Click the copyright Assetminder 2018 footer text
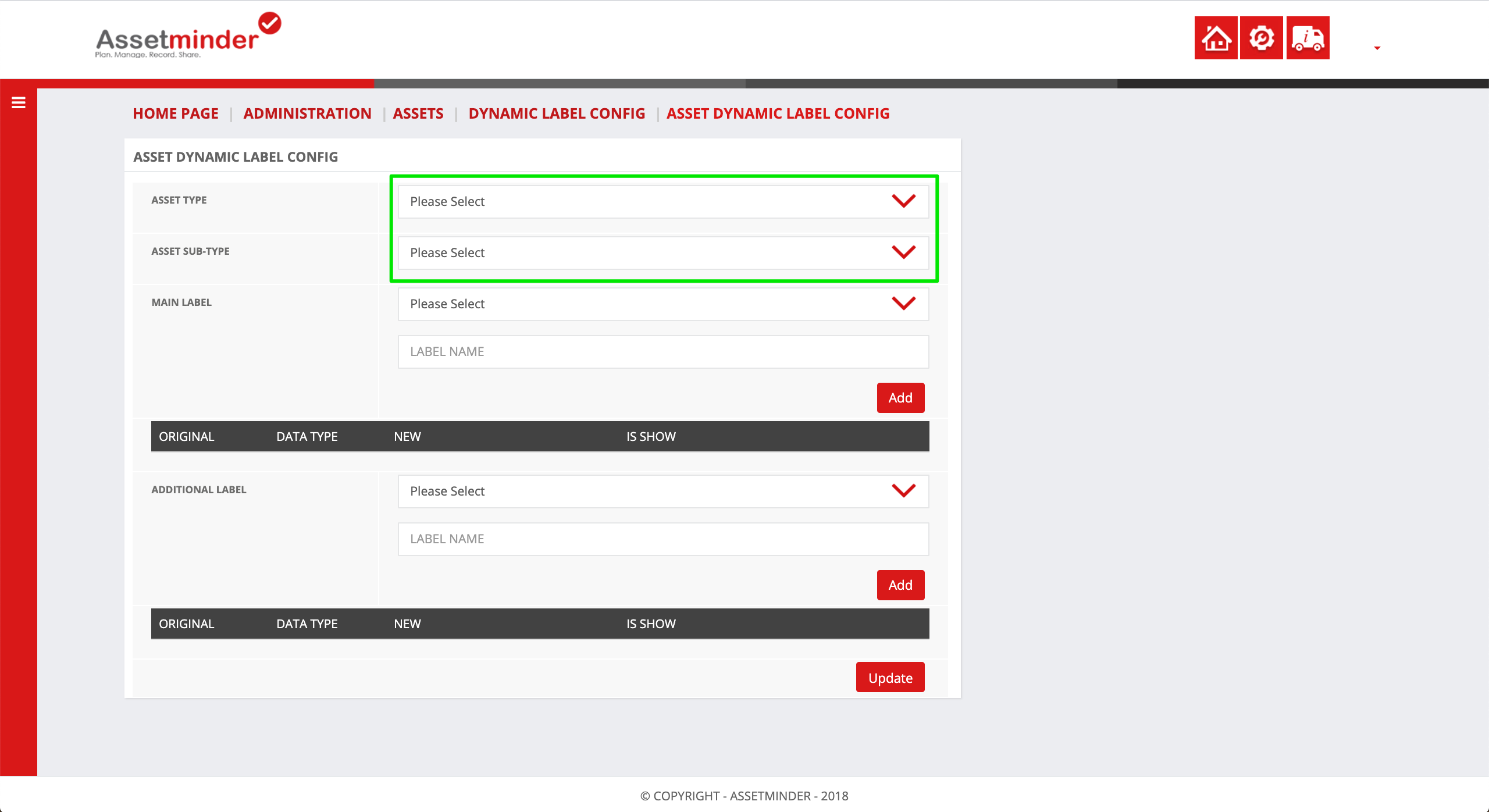The image size is (1489, 812). pos(744,796)
